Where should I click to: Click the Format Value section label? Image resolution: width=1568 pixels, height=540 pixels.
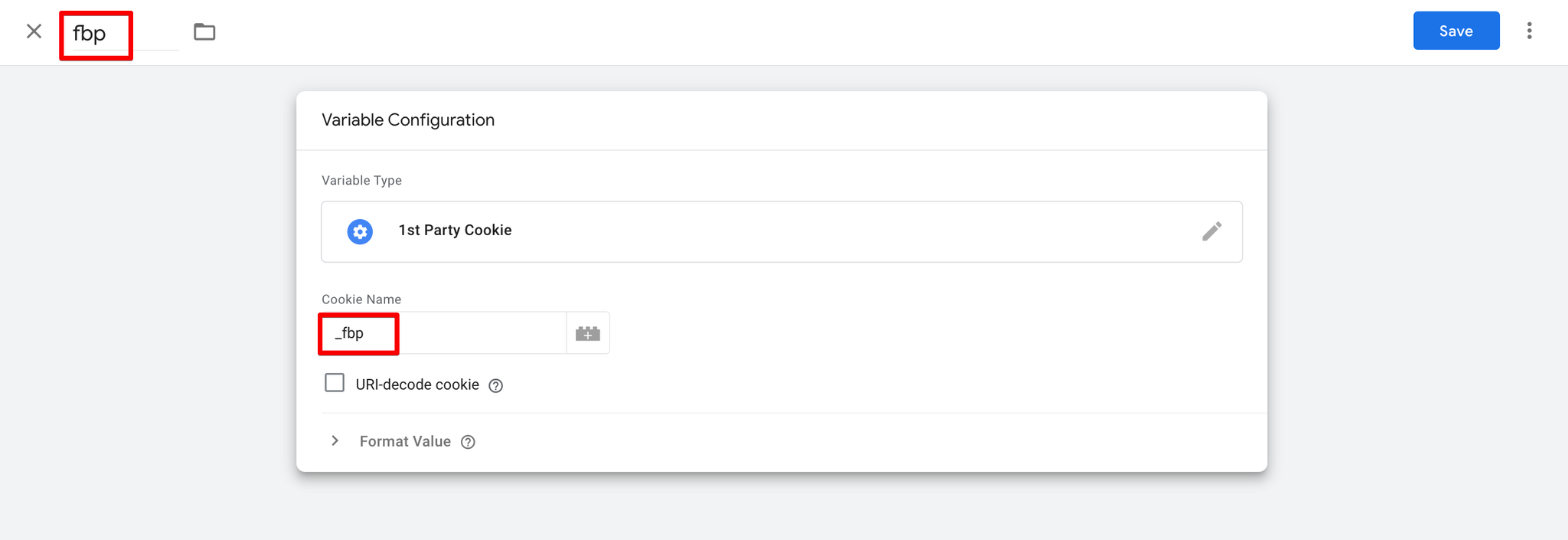pos(405,442)
